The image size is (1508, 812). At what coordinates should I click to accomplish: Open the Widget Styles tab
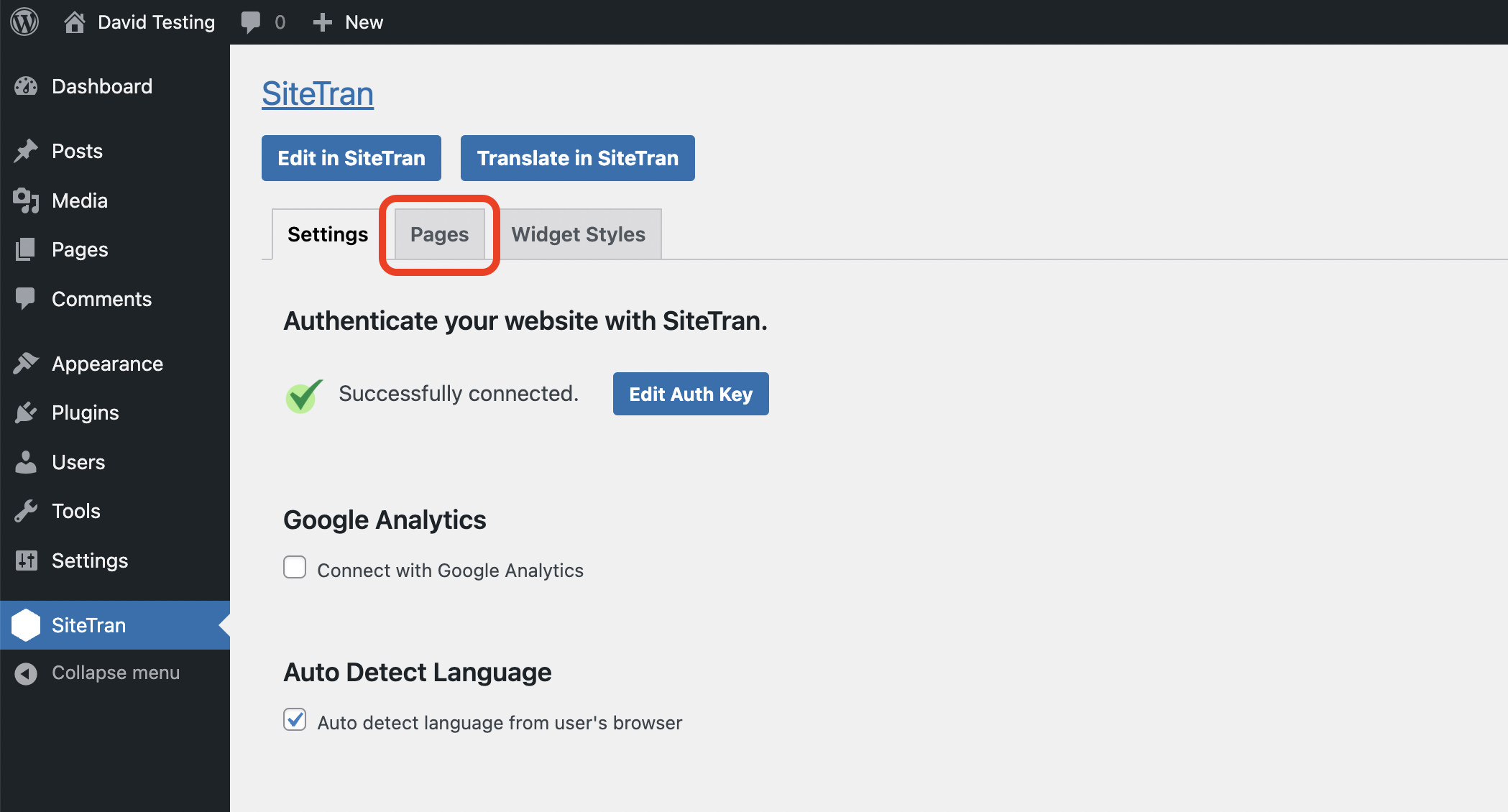pyautogui.click(x=579, y=234)
